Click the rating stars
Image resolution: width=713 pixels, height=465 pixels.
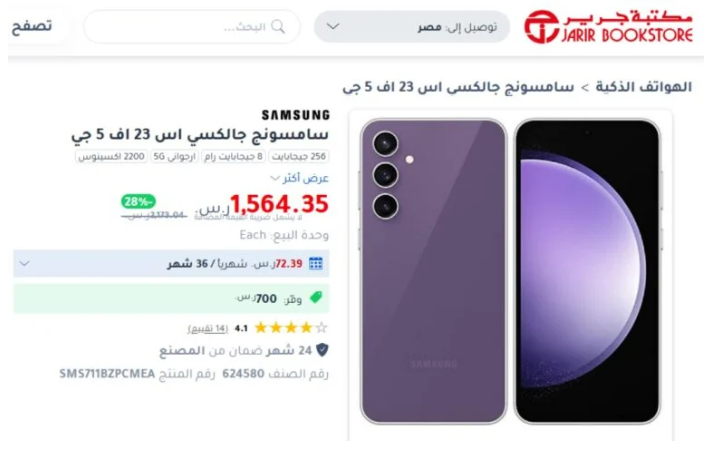tap(291, 327)
